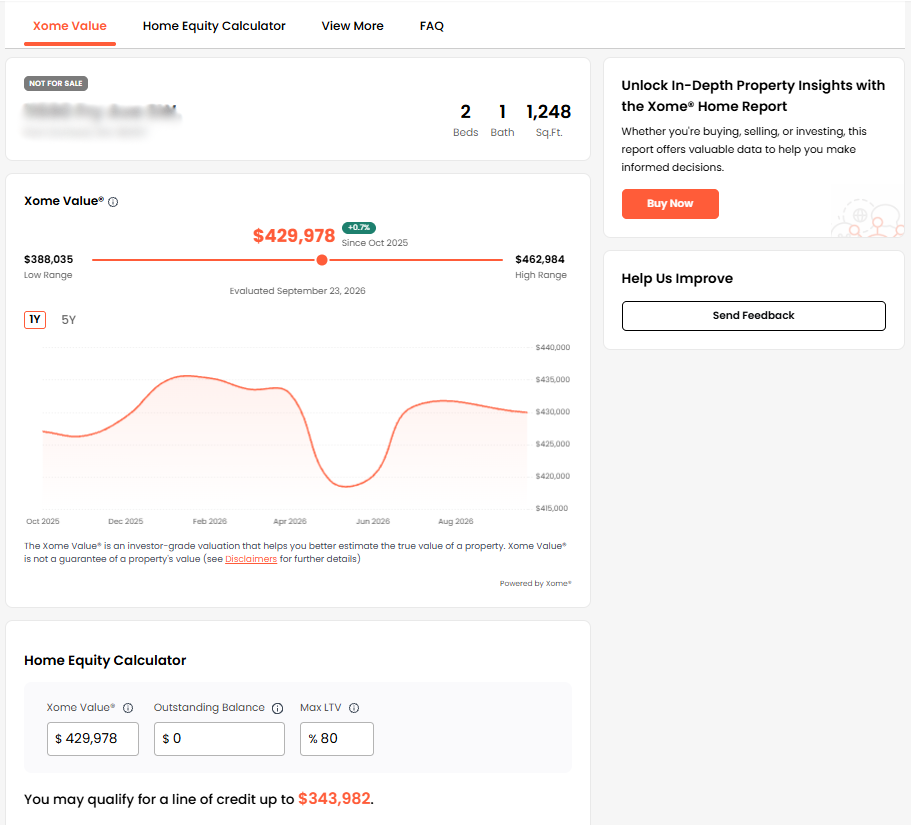The height and width of the screenshot is (825, 911).
Task: Click the Outstanding Balance input field
Action: pos(220,739)
